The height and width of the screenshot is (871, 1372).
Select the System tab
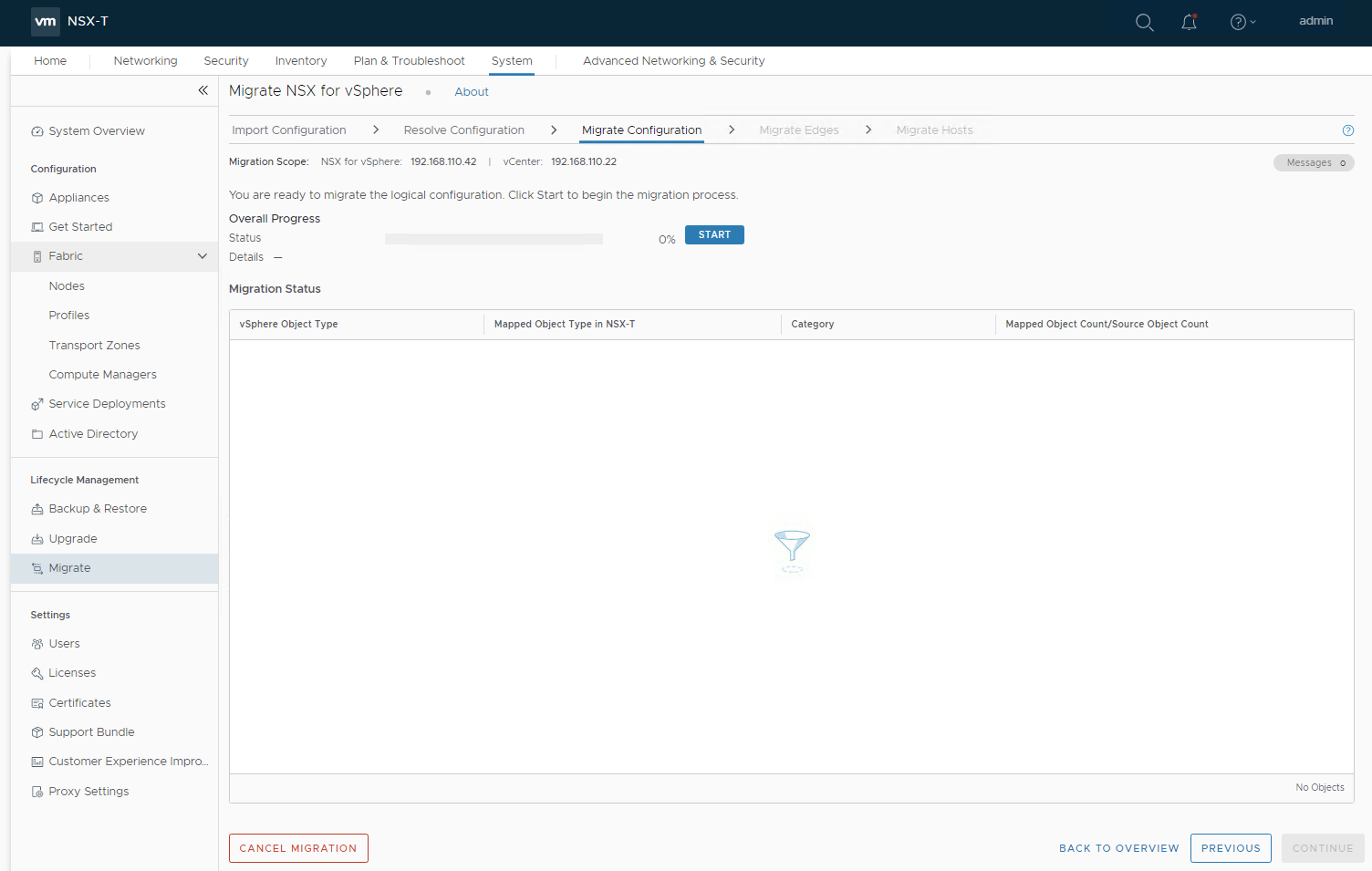[512, 61]
